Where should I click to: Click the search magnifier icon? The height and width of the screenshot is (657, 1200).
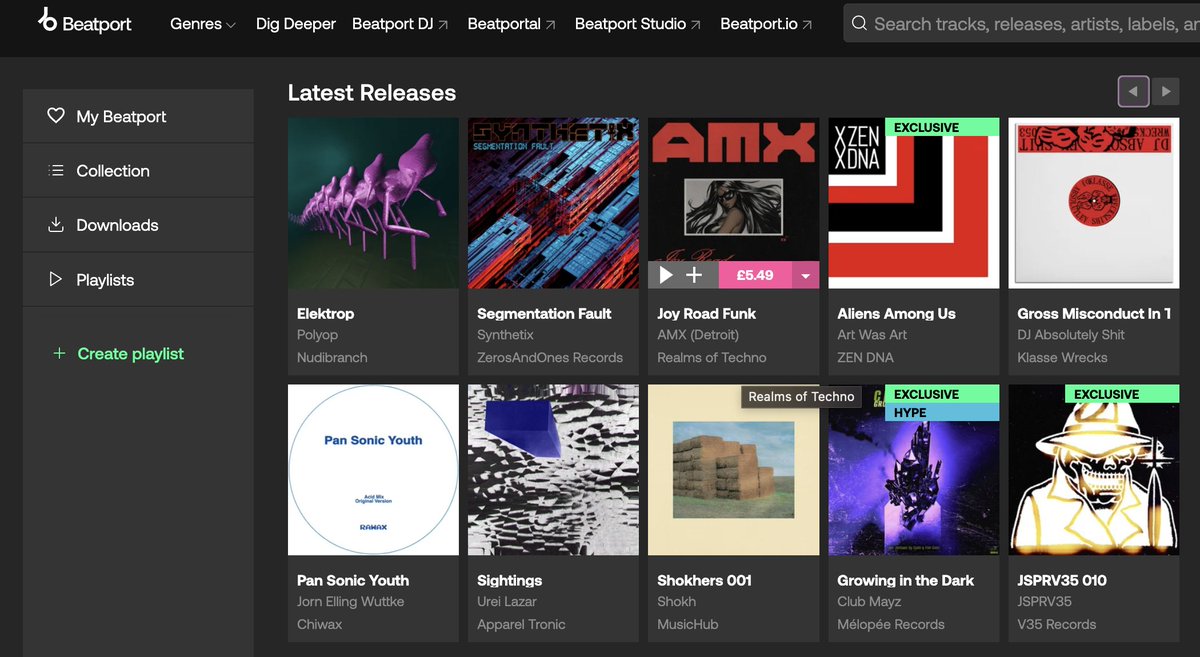pos(859,23)
